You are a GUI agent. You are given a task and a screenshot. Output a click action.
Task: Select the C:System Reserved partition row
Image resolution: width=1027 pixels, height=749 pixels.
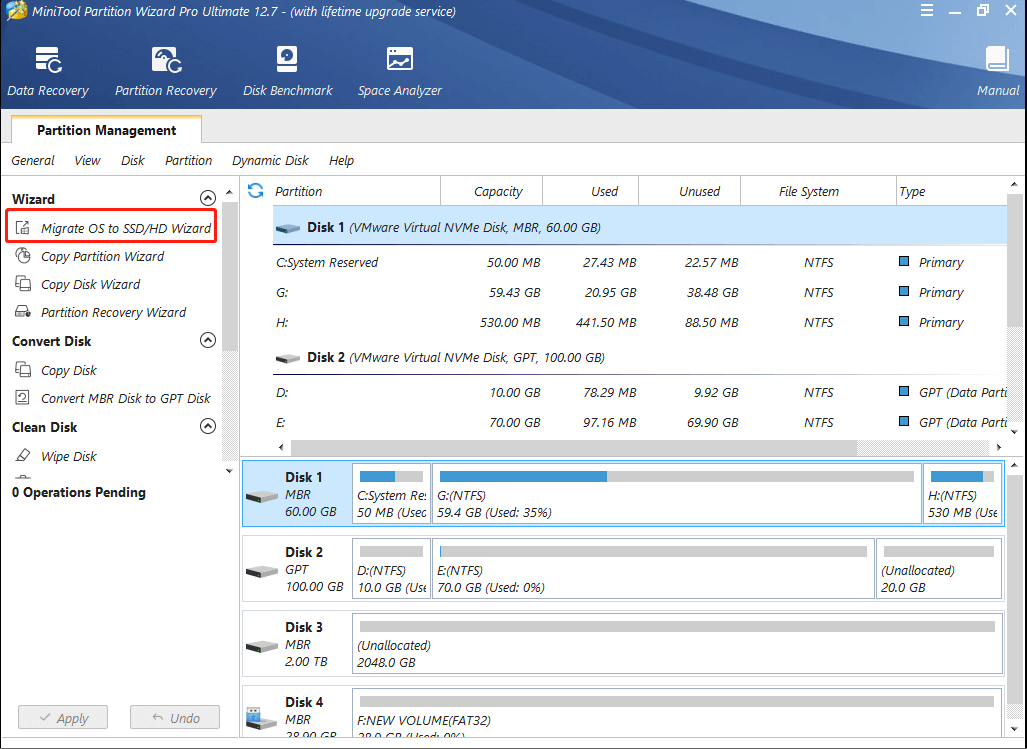point(640,263)
